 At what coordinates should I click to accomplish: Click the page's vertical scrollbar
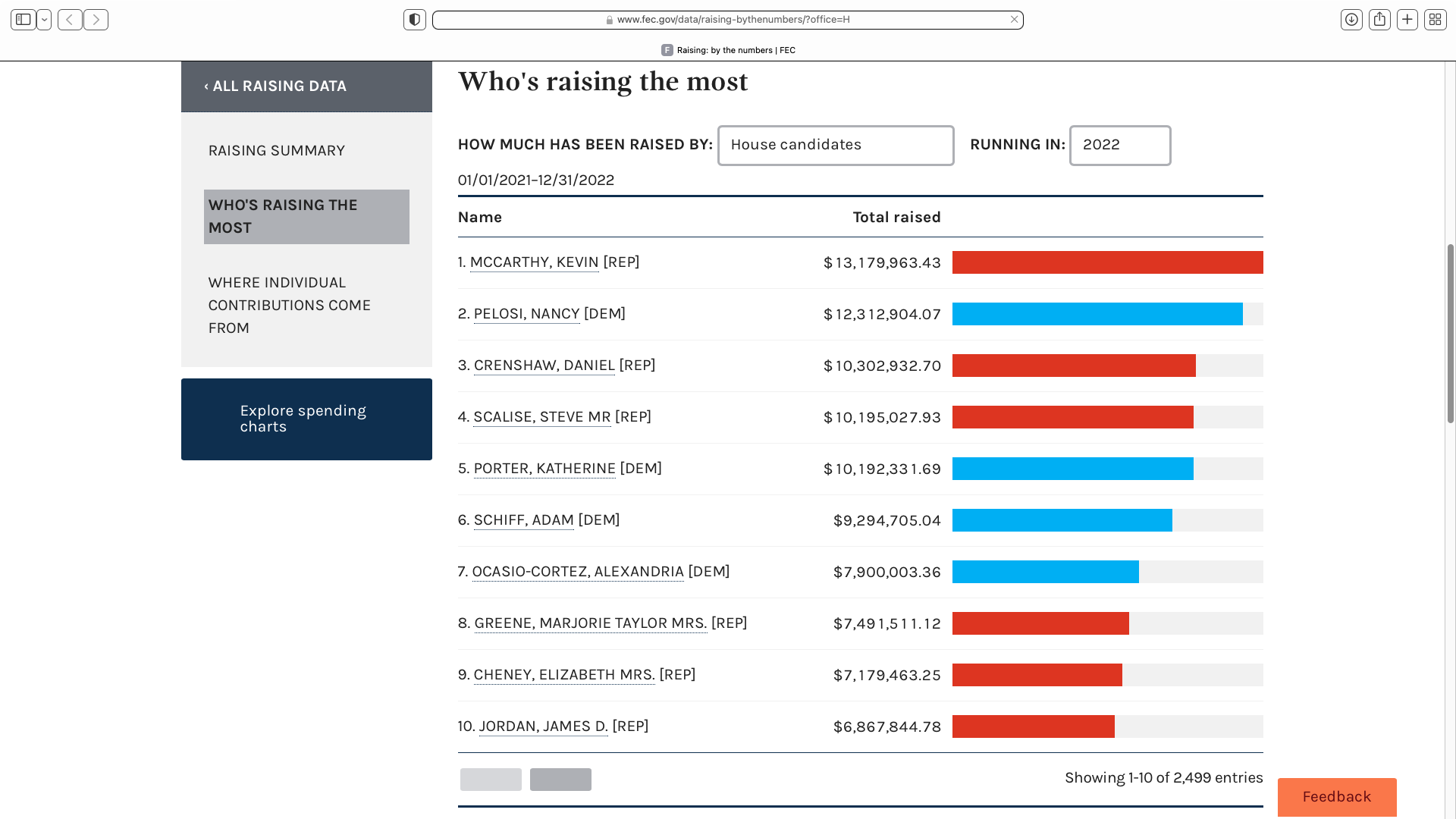tap(1450, 334)
